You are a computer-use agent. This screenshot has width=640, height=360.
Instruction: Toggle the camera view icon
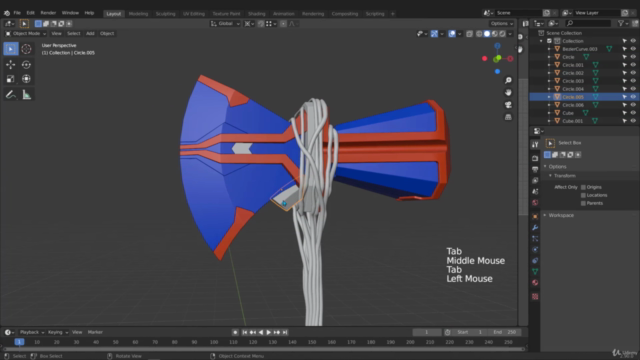[x=508, y=105]
